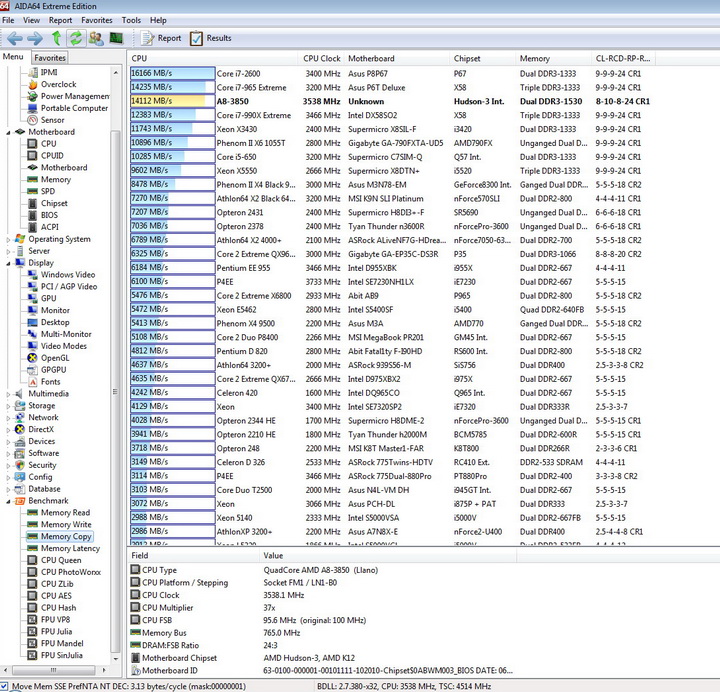
Task: Switch to the Favorites tab
Action: [50, 58]
